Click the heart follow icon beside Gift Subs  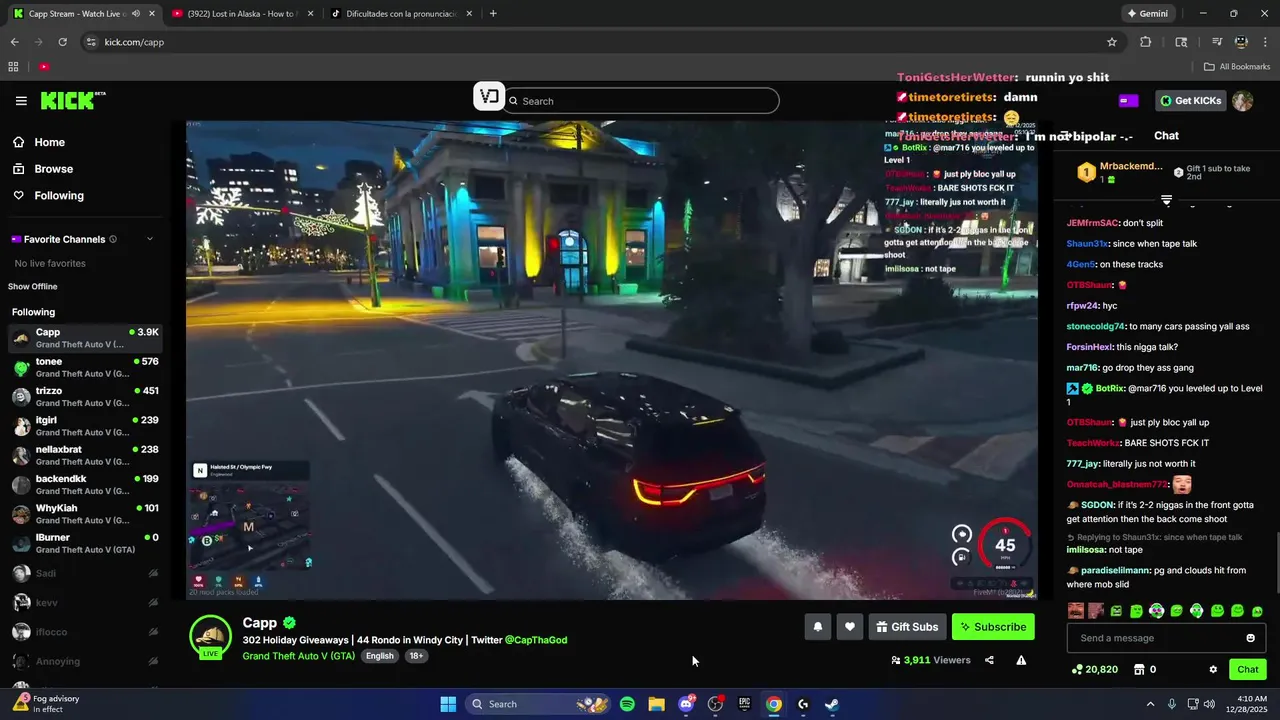coord(850,627)
